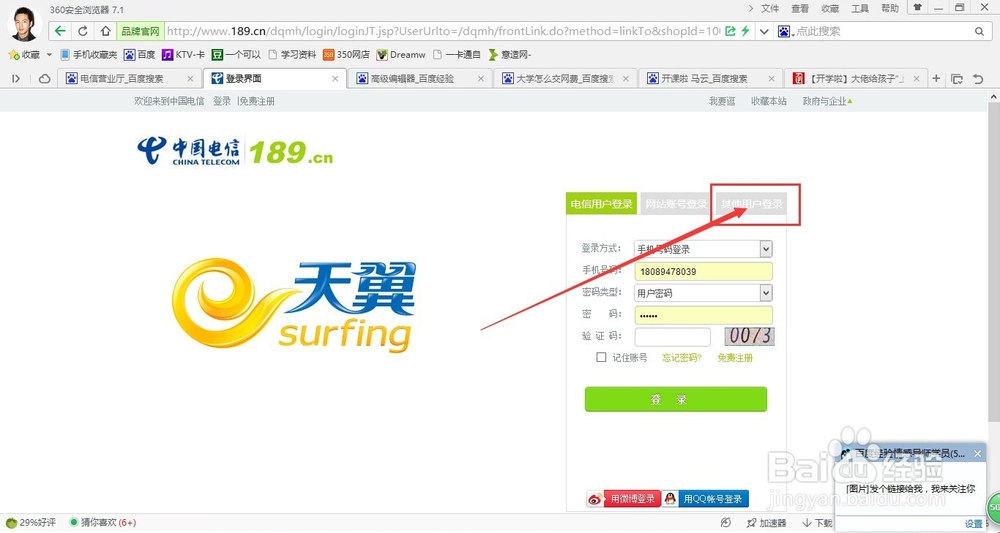Open the 密码类型 dropdown

point(703,293)
